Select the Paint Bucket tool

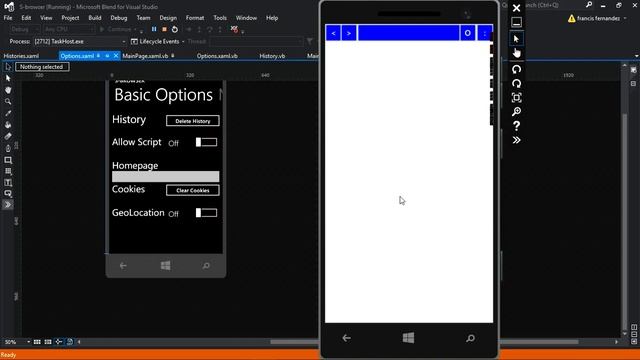8,125
